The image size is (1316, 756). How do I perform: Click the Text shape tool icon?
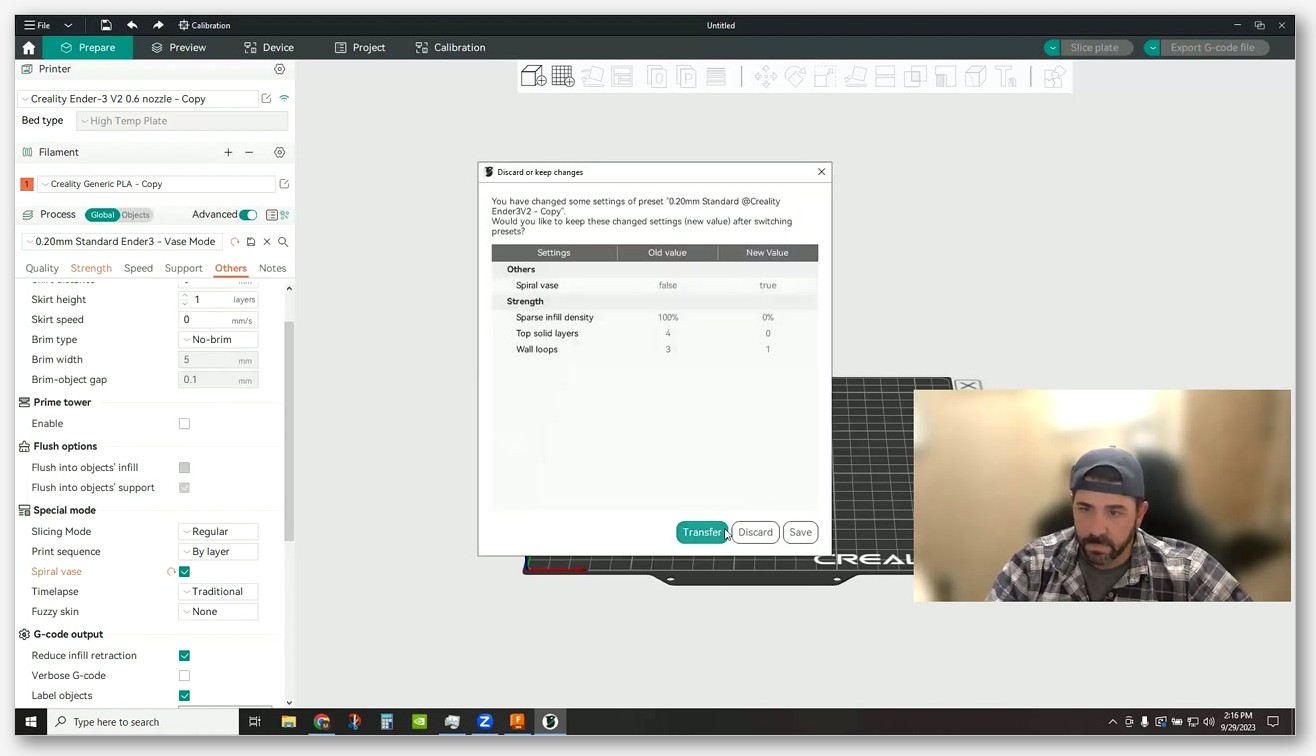pyautogui.click(x=1006, y=76)
